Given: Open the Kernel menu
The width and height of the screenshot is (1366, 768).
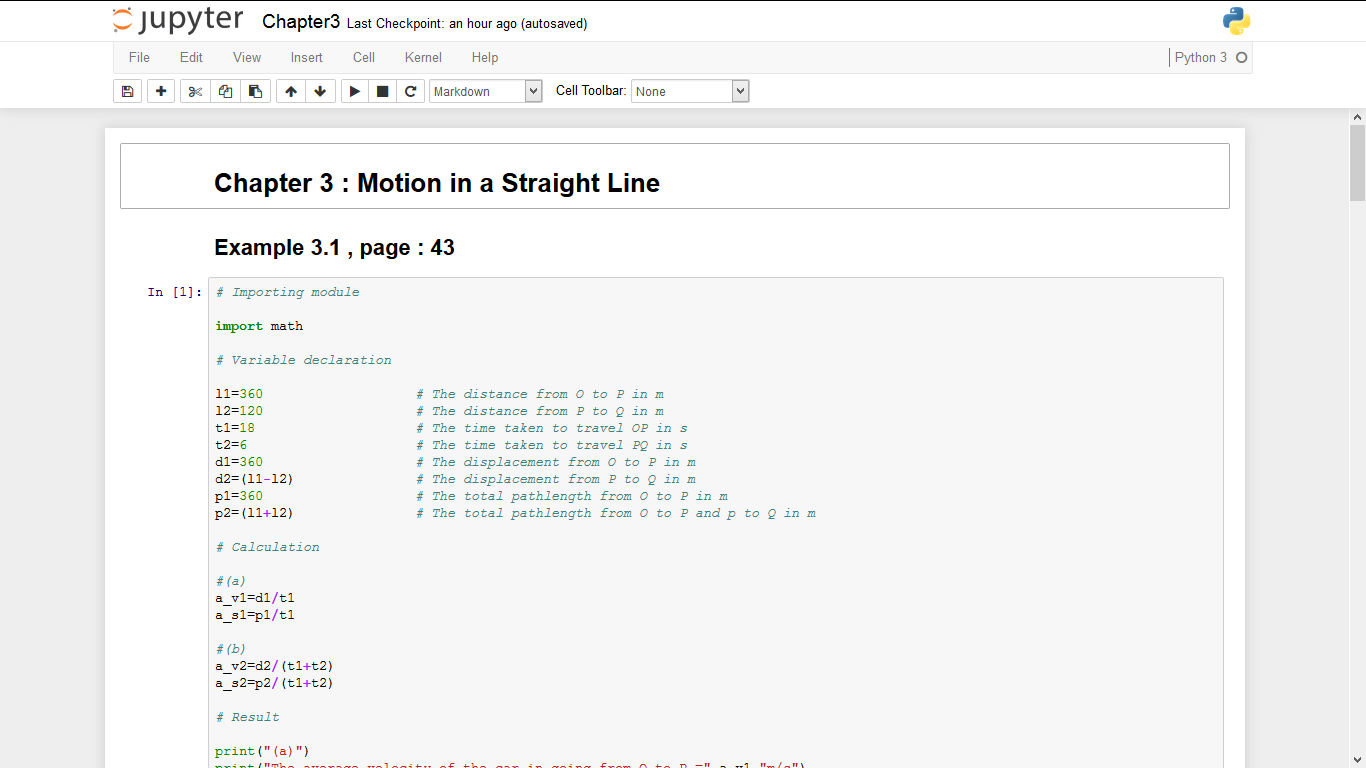Looking at the screenshot, I should click(423, 57).
